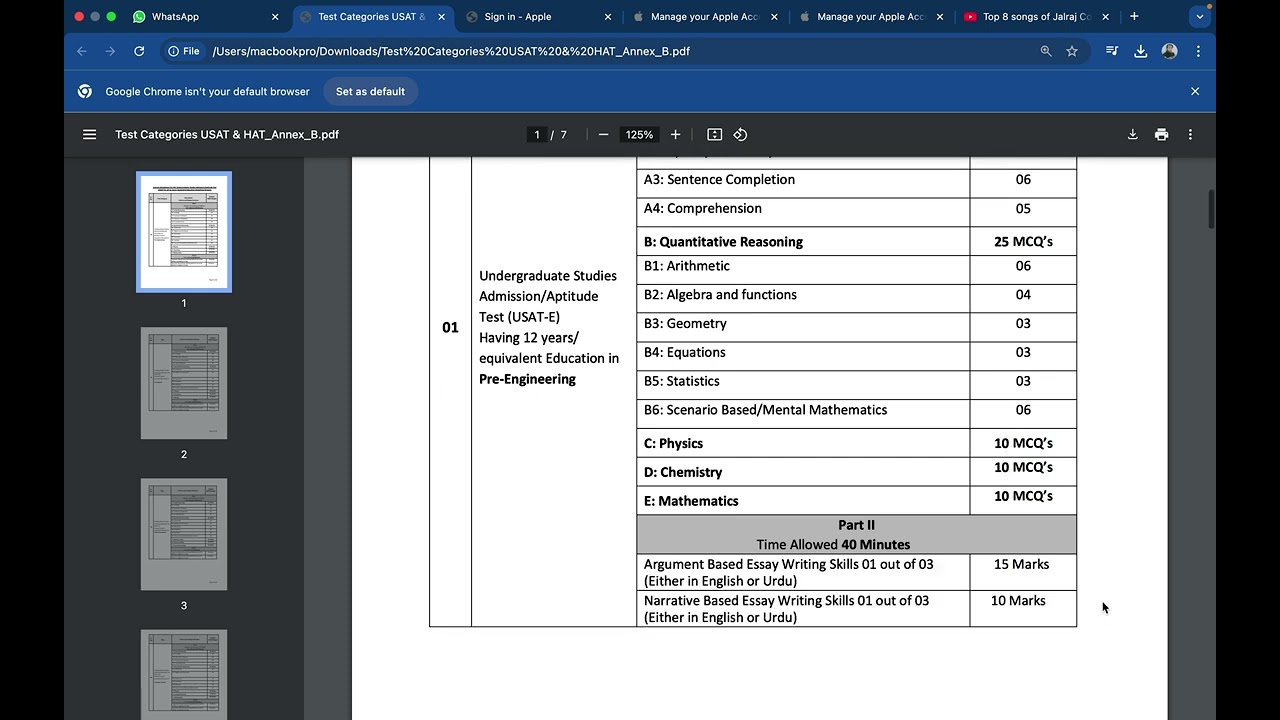Image resolution: width=1280 pixels, height=720 pixels.
Task: Open the zoom magnifier icon in address bar
Action: (x=1046, y=51)
